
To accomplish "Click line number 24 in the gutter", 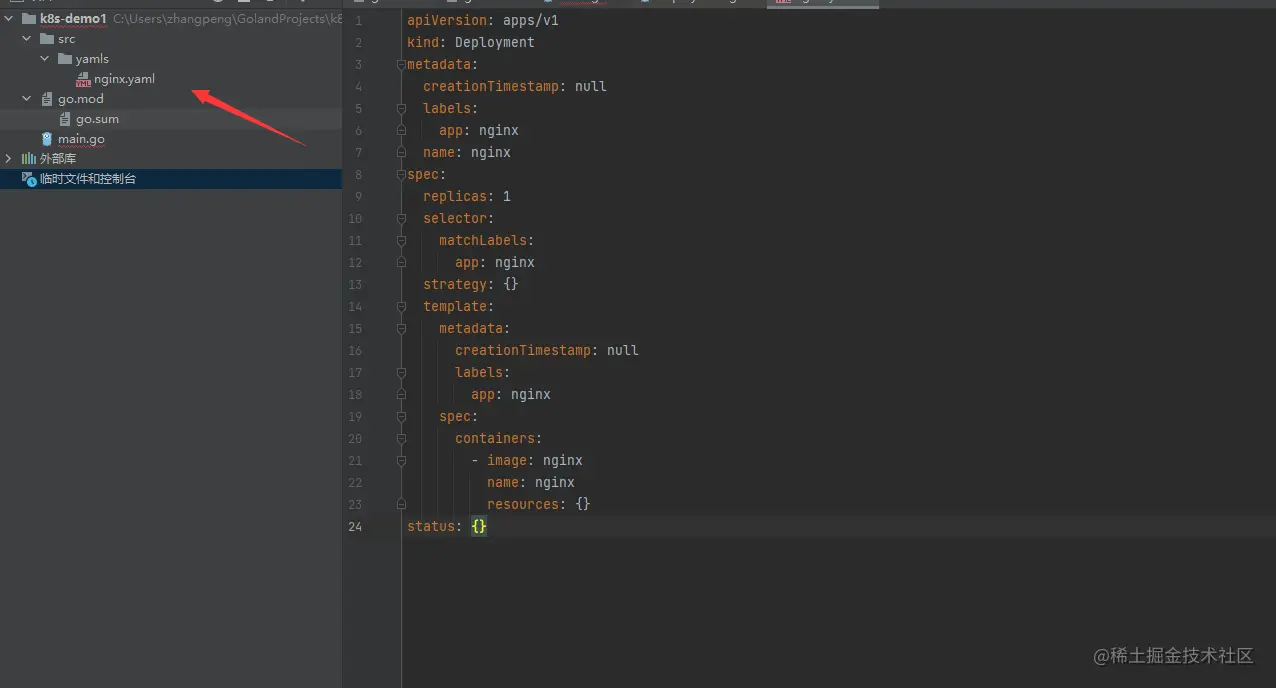I will pos(355,527).
